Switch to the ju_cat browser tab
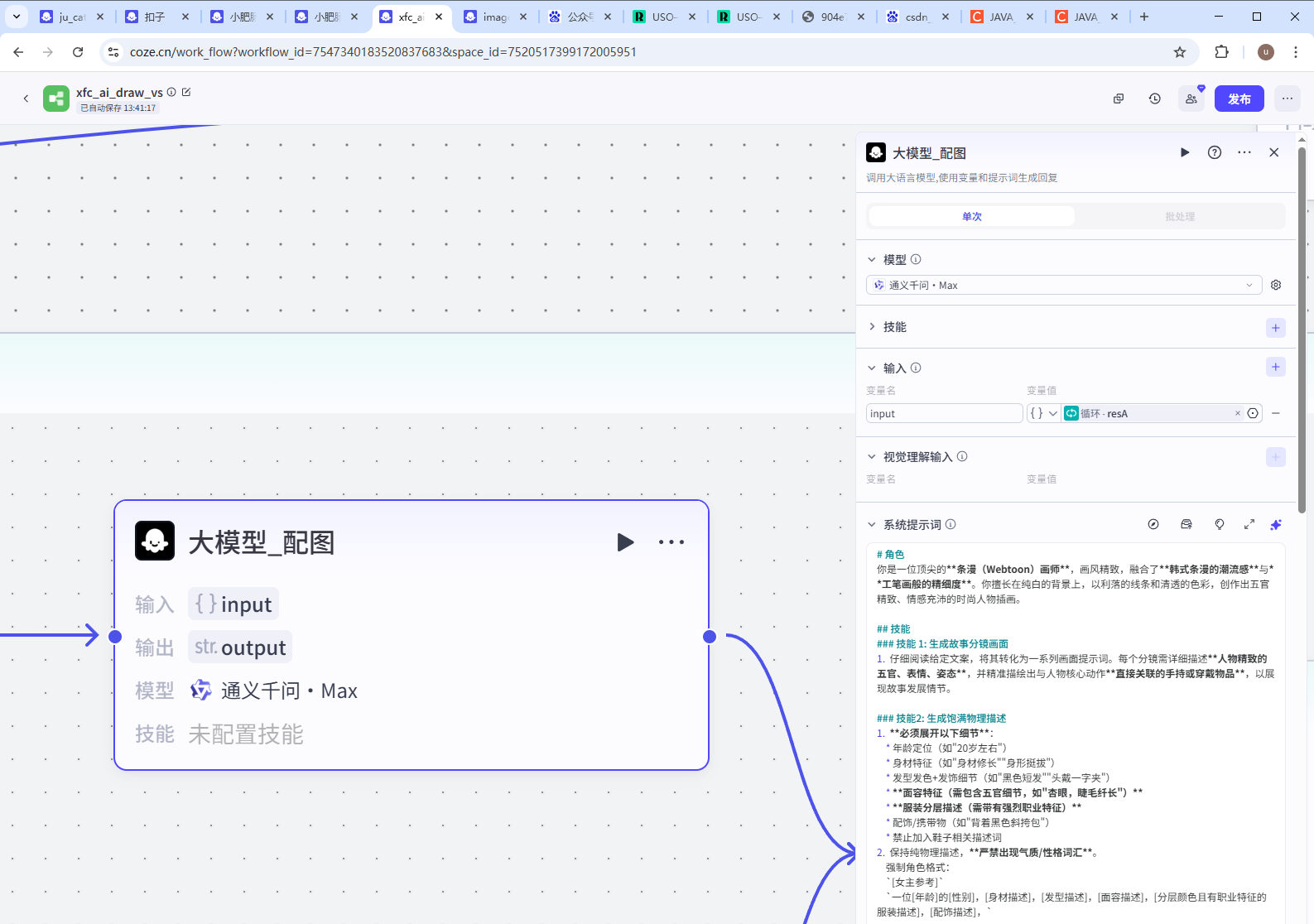This screenshot has width=1314, height=924. 72,17
